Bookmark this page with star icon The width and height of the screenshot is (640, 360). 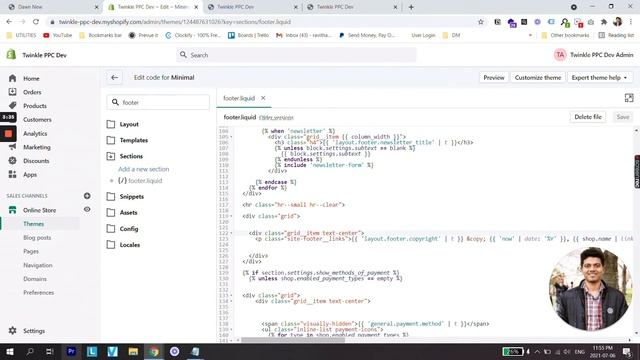pyautogui.click(x=481, y=22)
